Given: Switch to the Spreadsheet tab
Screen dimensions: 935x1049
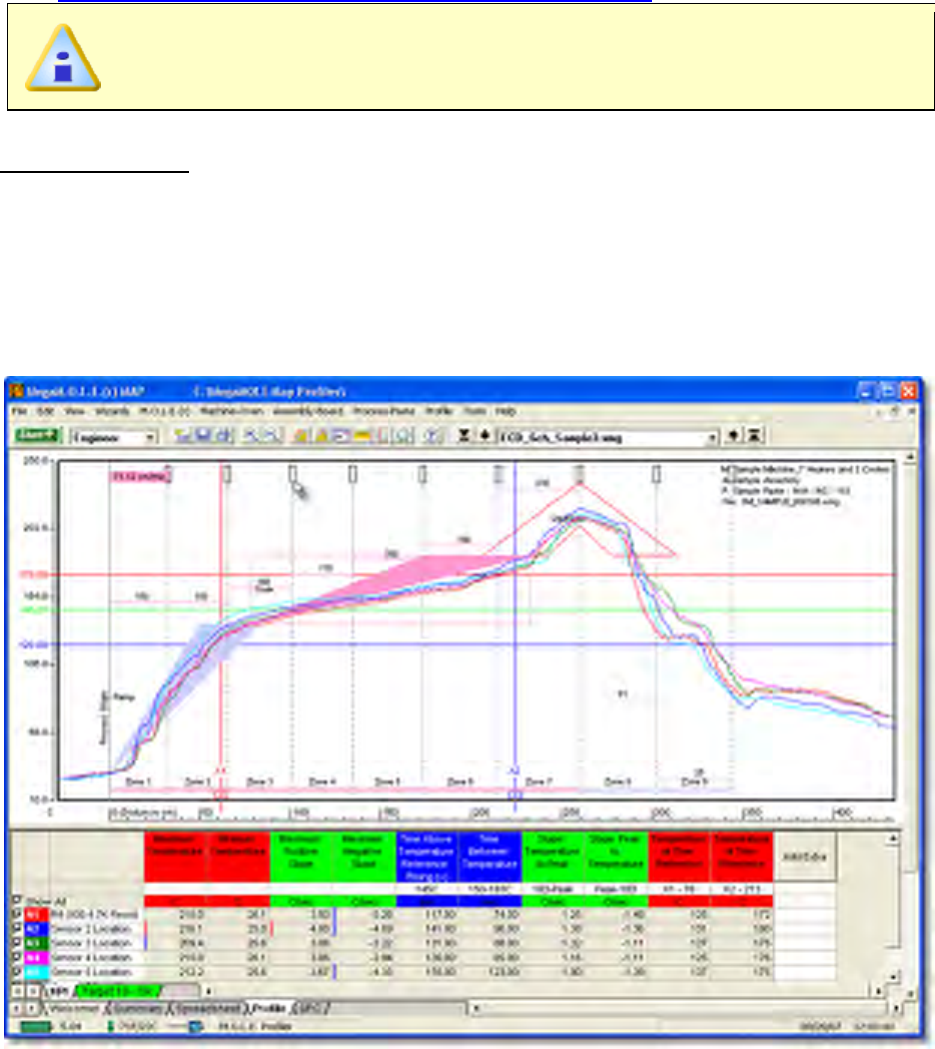Looking at the screenshot, I should pos(208,1008).
